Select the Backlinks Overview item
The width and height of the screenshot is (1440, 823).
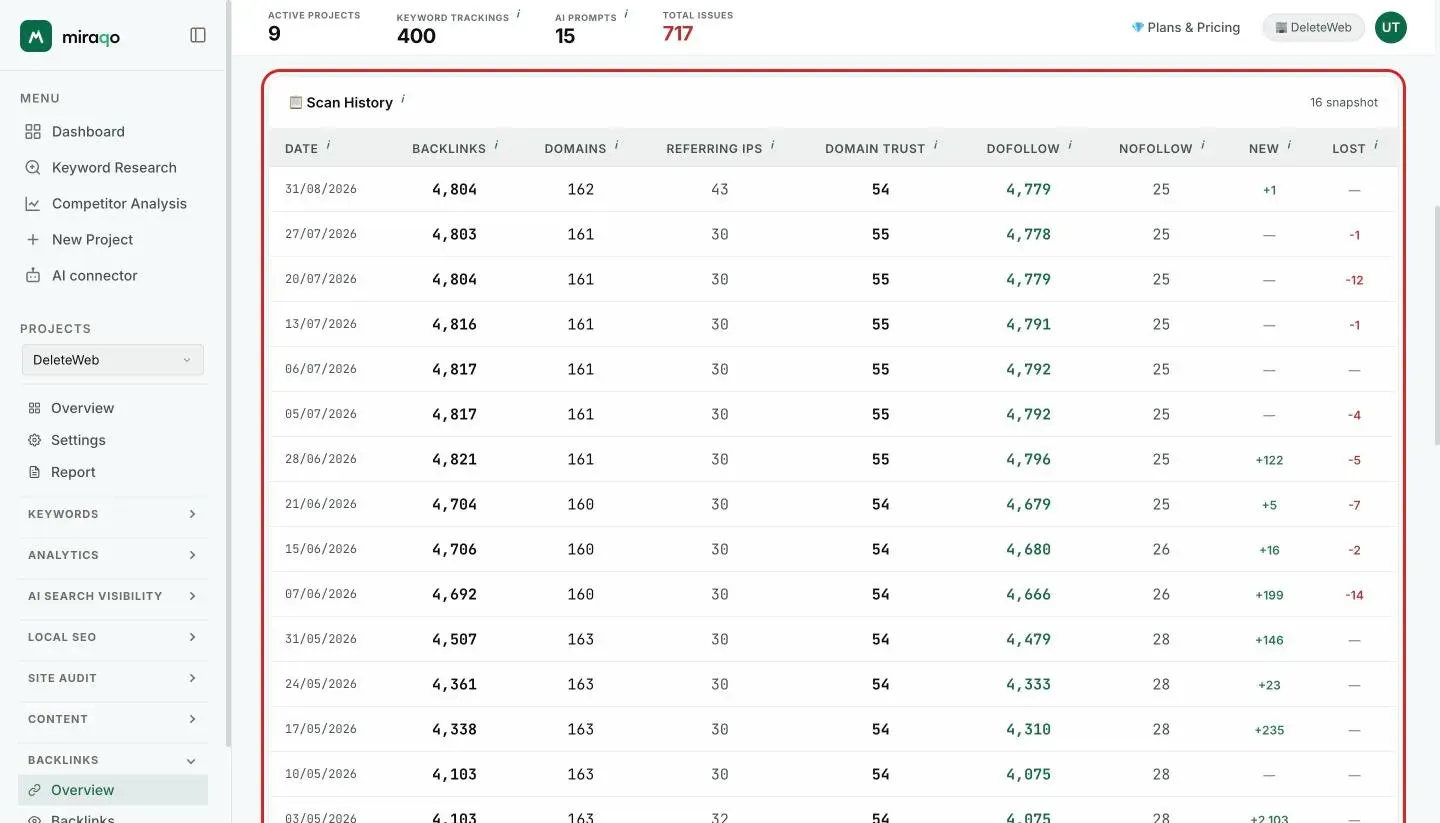click(x=113, y=790)
